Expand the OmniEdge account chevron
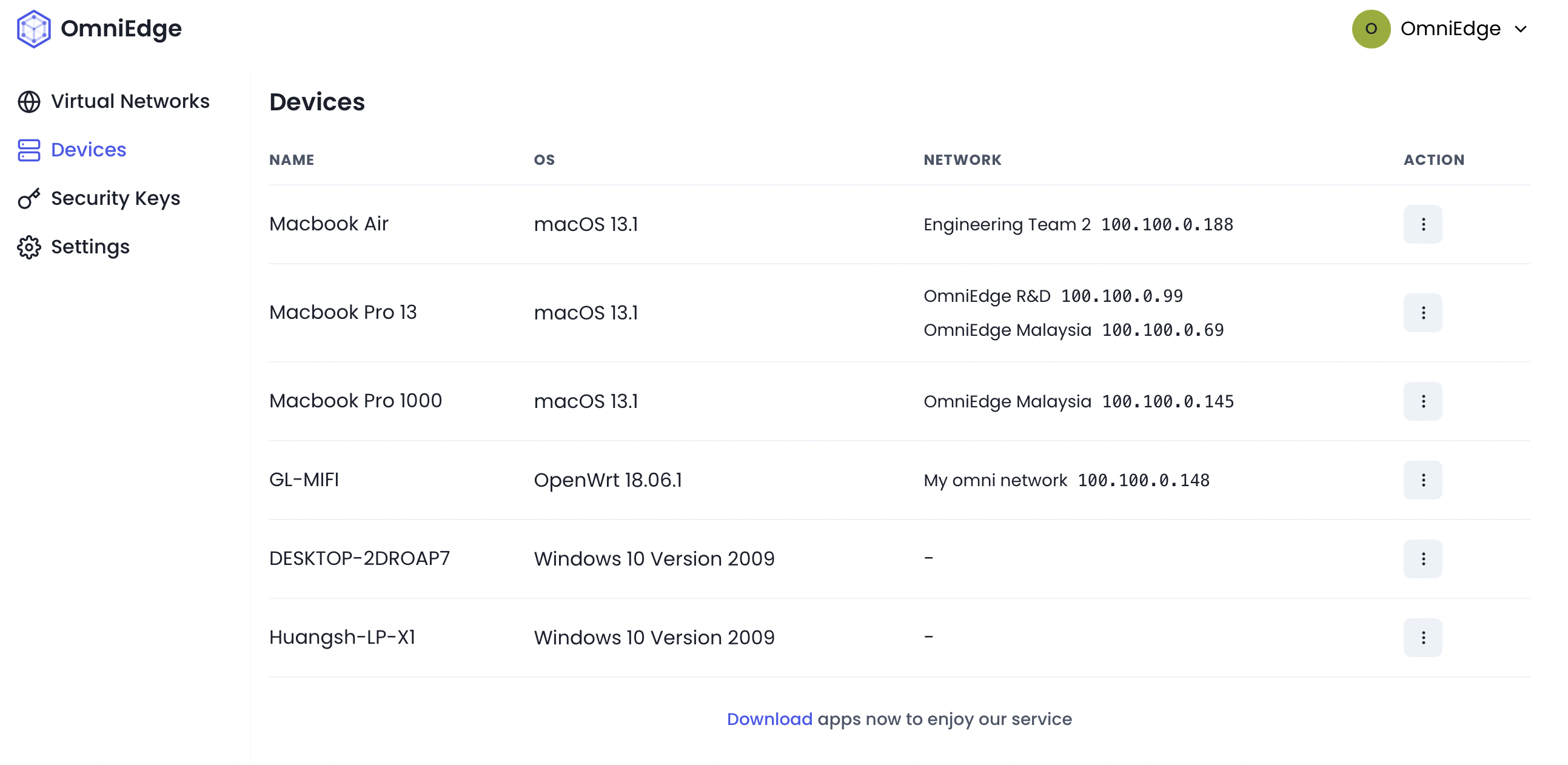This screenshot has height=765, width=1568. tap(1521, 29)
